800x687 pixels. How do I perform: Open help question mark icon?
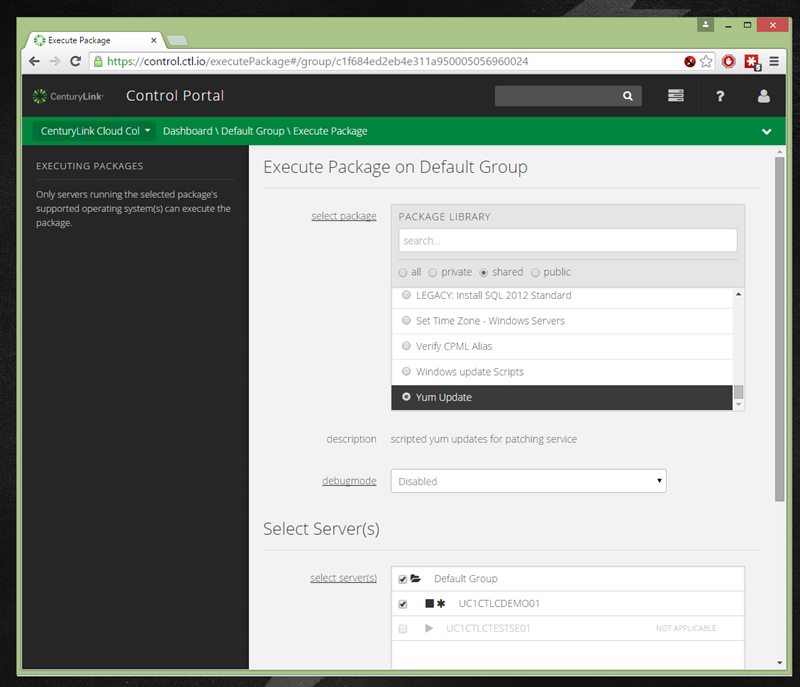pos(720,96)
